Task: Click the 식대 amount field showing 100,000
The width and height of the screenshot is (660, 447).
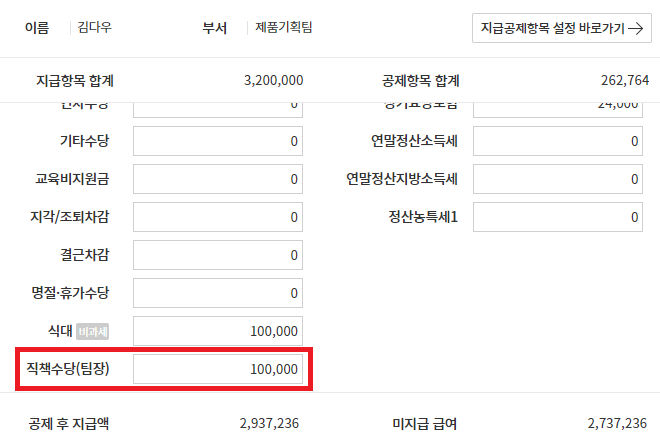Action: pyautogui.click(x=218, y=331)
